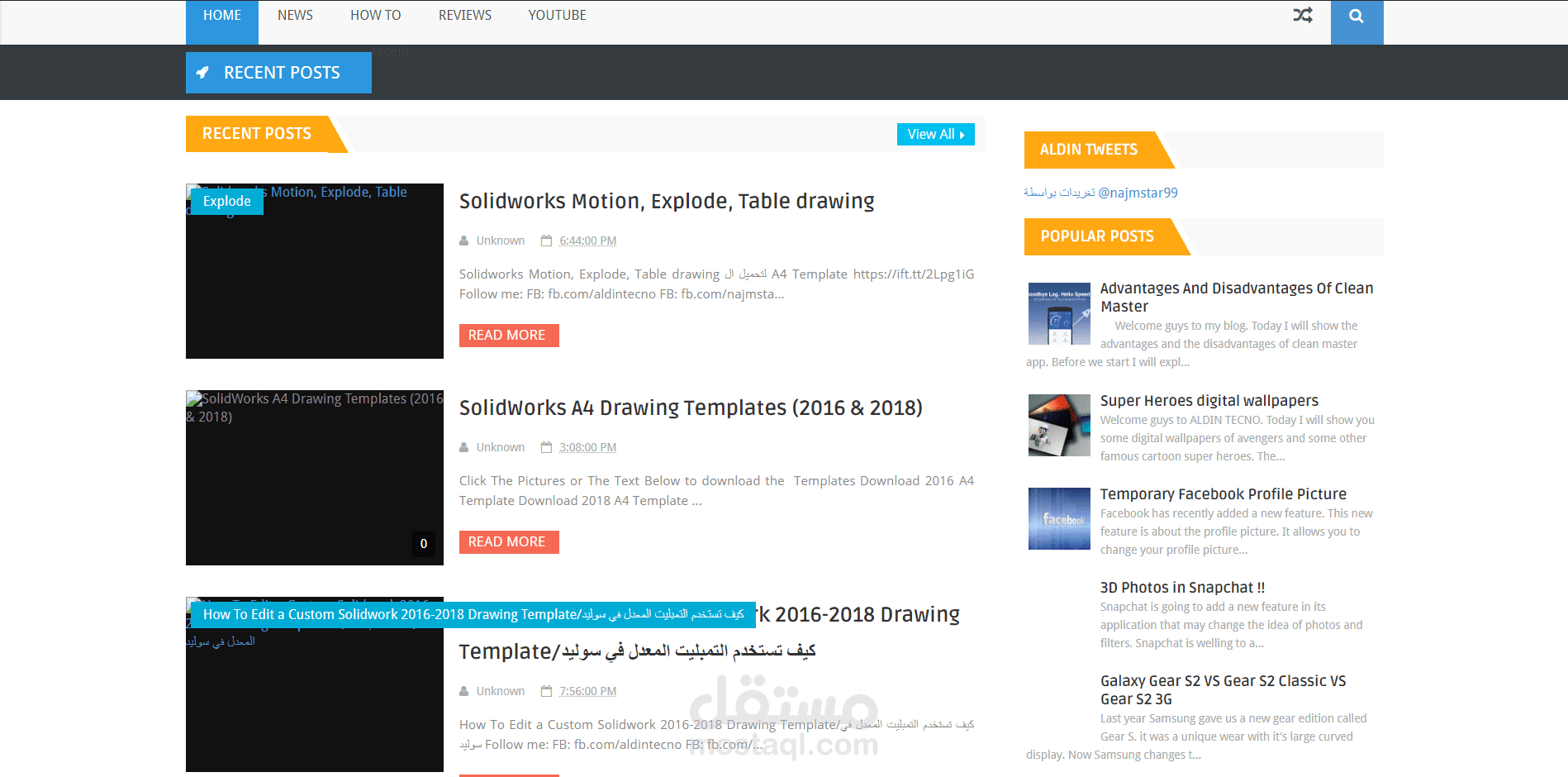Click the comment count 0 badge
This screenshot has width=1568, height=777.
(424, 544)
